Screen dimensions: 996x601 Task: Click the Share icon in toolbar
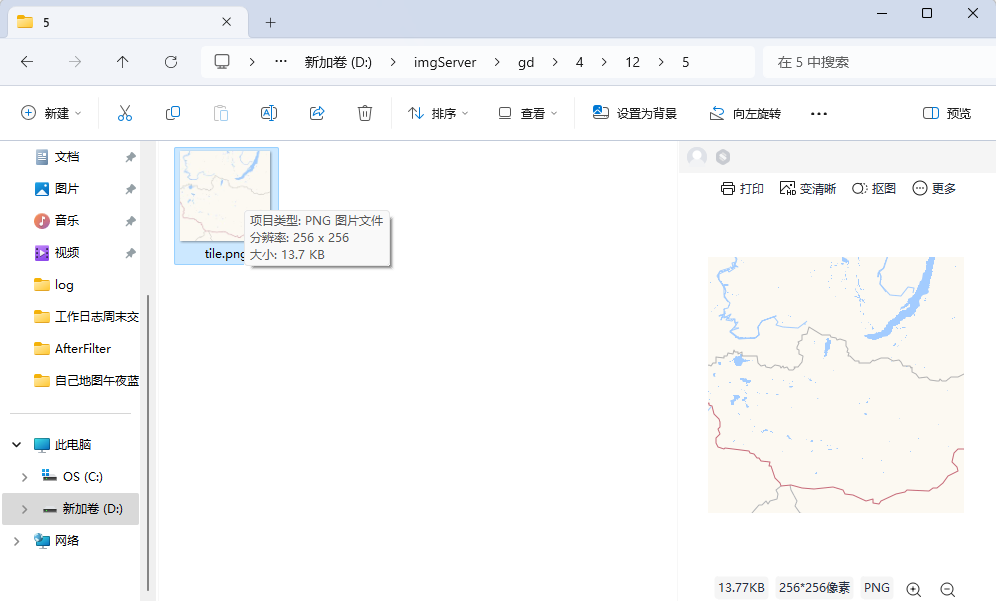pyautogui.click(x=317, y=113)
